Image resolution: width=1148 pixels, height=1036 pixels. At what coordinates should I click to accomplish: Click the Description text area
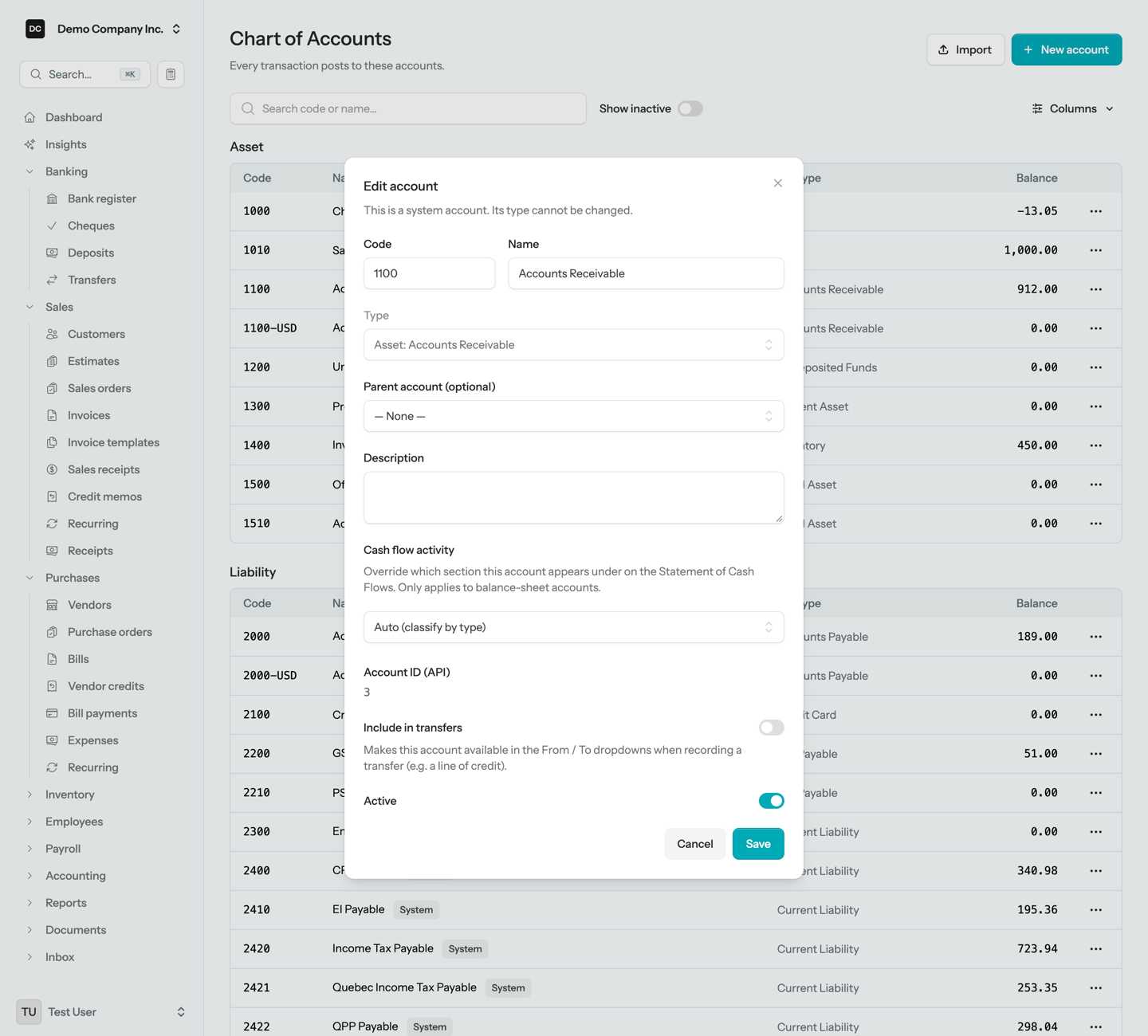click(574, 498)
